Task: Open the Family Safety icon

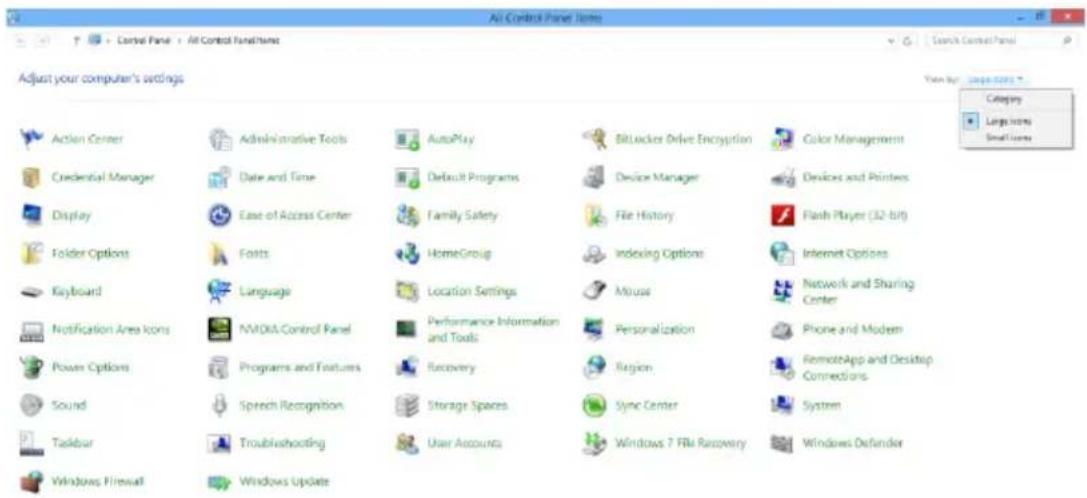Action: coord(408,216)
